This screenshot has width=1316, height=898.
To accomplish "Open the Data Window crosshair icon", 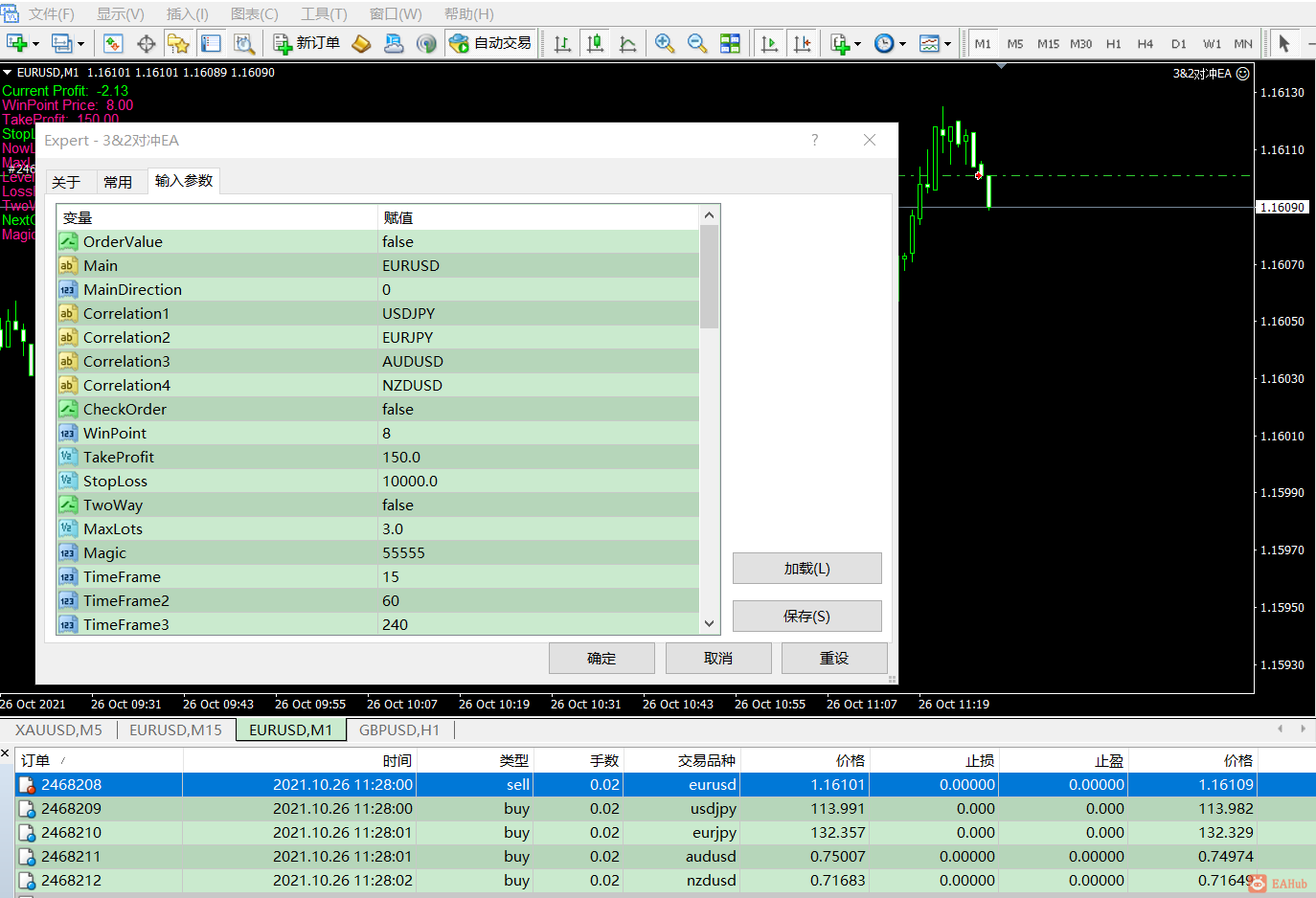I will pyautogui.click(x=147, y=43).
